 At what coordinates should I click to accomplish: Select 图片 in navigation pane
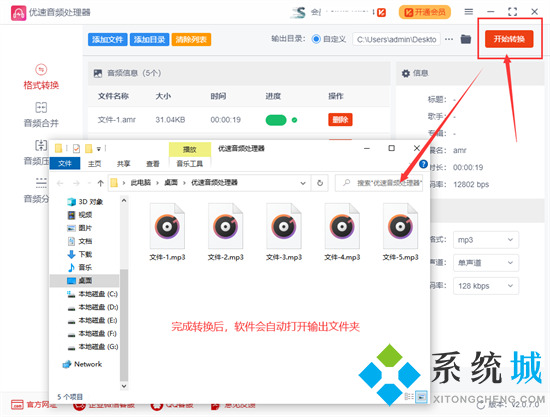[x=80, y=228]
